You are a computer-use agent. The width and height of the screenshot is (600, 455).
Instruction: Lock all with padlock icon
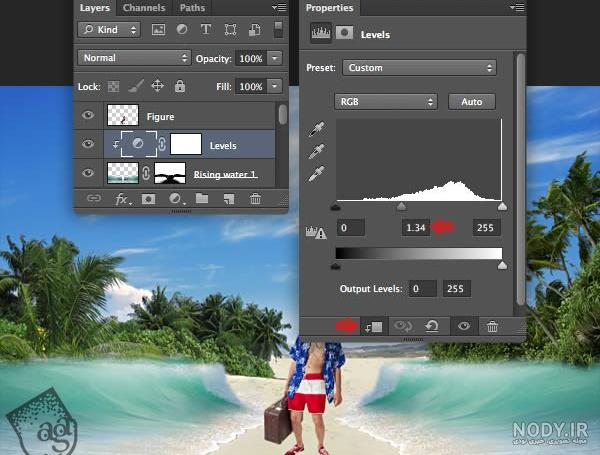pos(180,86)
